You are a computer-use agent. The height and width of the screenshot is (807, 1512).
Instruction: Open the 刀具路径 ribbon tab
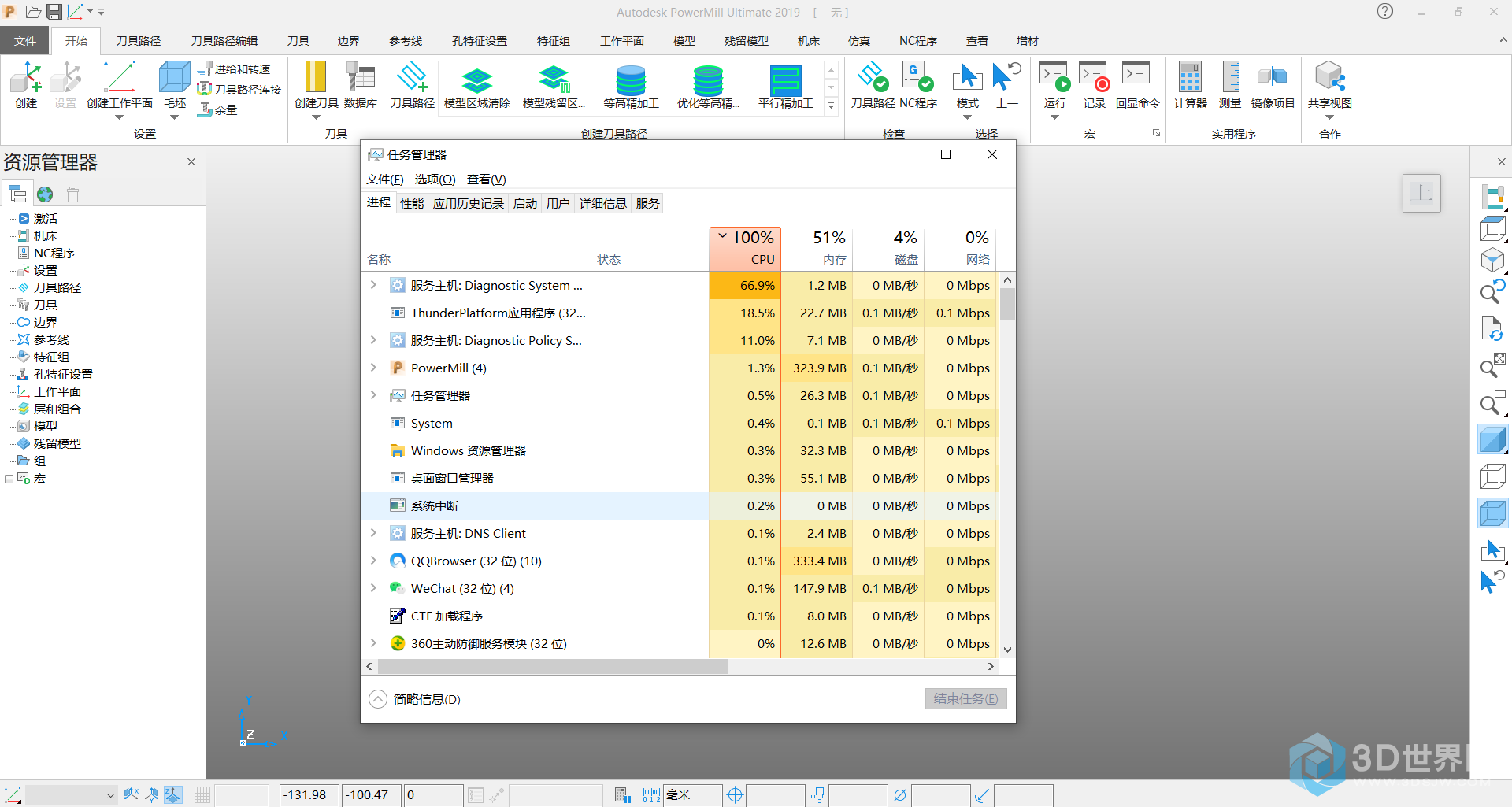point(138,40)
